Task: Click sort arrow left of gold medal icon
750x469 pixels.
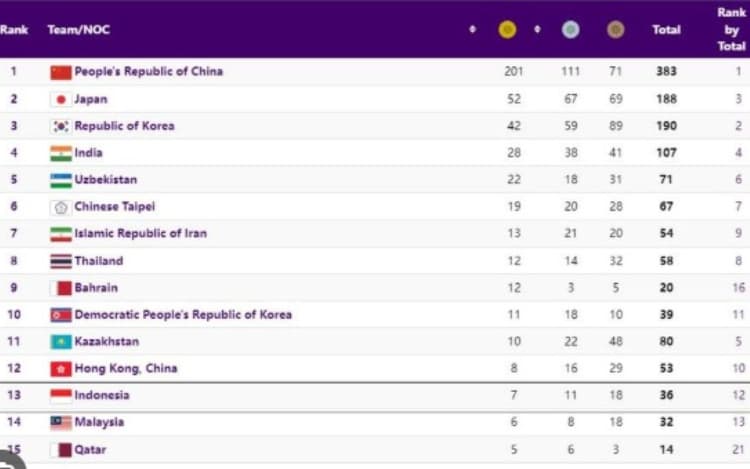Action: 472,30
